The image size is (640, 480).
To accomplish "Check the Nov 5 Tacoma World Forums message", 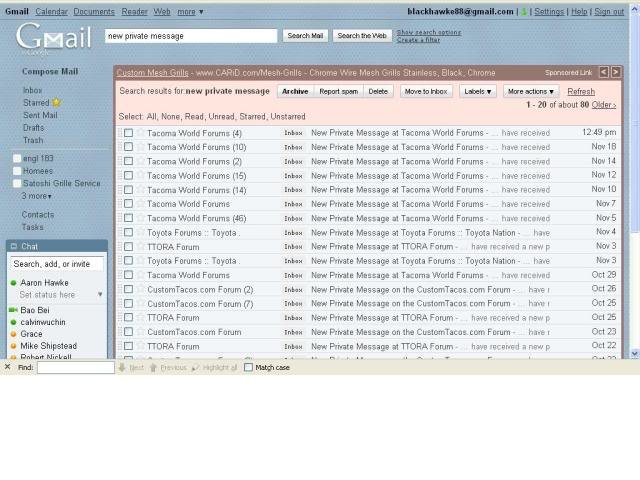I will click(129, 218).
